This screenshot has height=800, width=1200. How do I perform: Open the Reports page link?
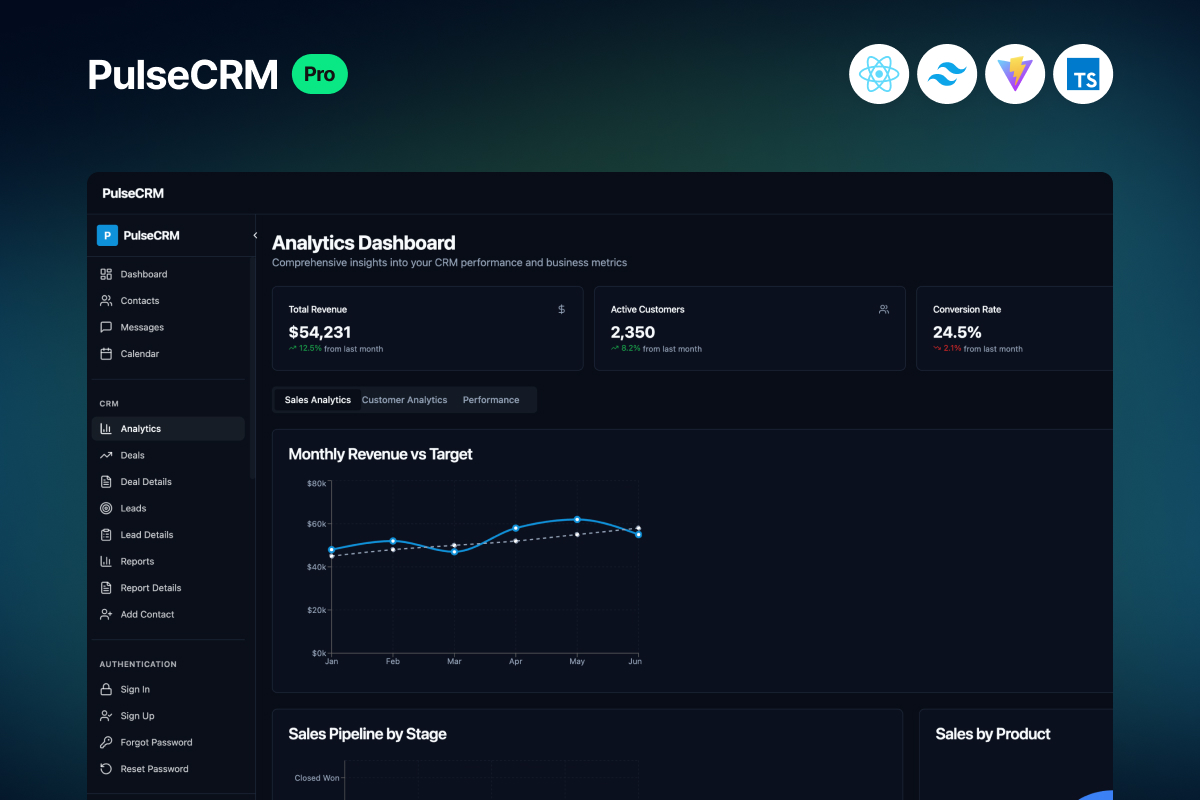[x=168, y=562]
